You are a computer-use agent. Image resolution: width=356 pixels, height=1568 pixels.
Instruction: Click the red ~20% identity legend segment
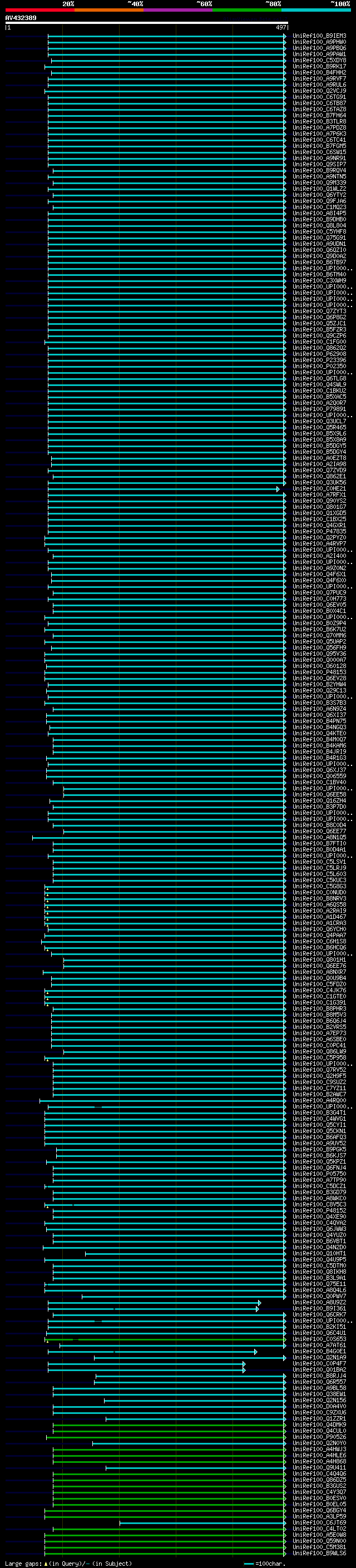[39, 10]
